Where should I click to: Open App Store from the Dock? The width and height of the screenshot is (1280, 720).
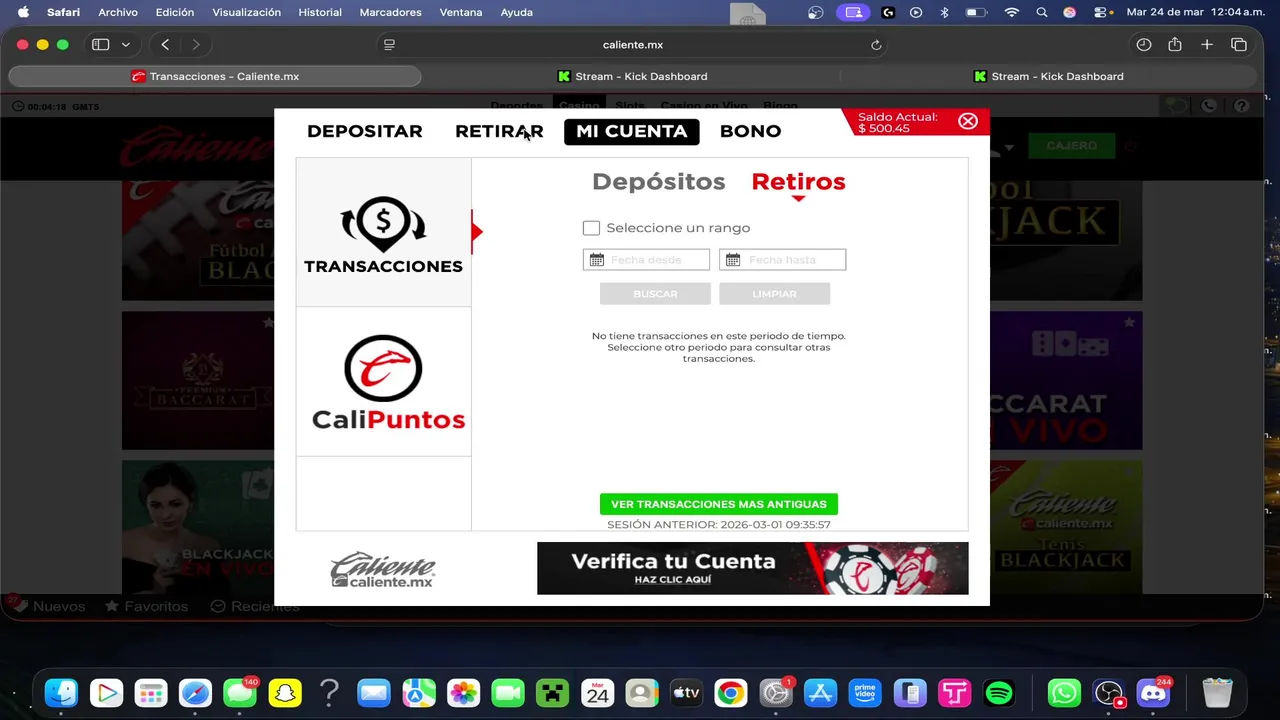[x=820, y=693]
